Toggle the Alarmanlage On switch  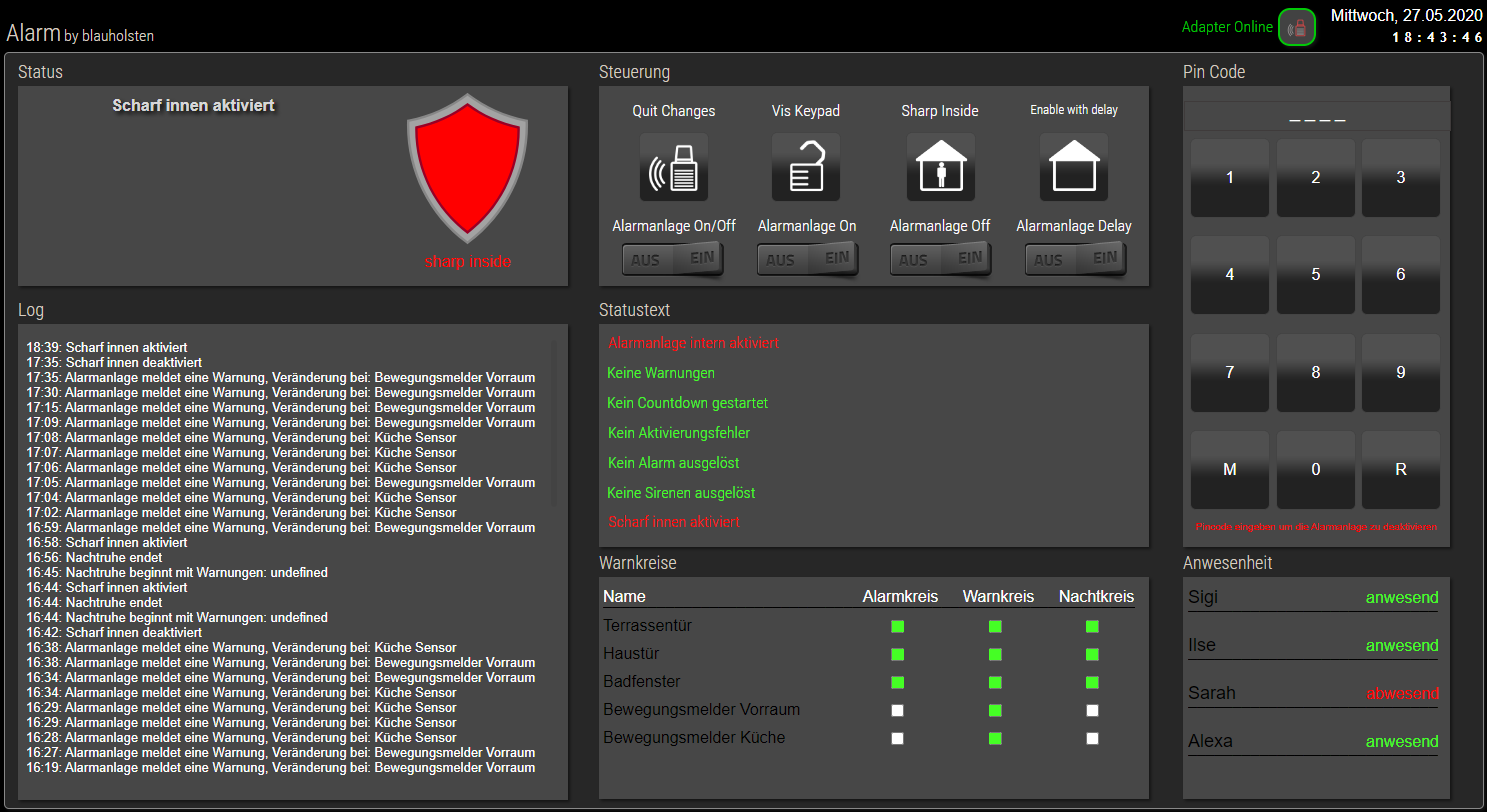point(807,259)
